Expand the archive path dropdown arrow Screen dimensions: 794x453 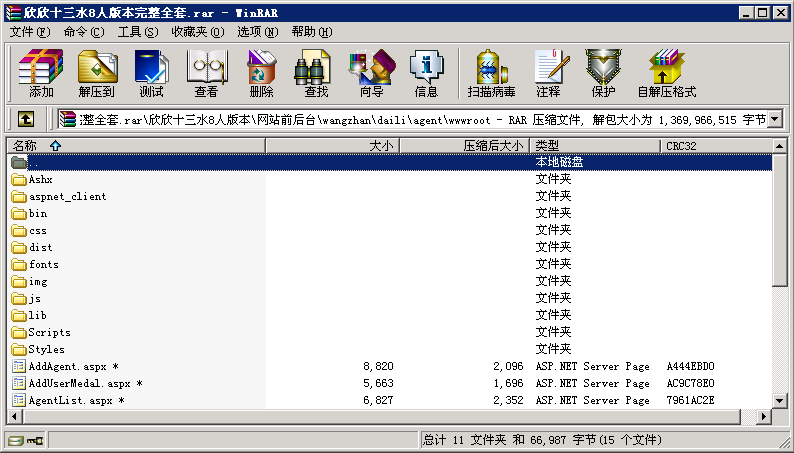(x=775, y=120)
